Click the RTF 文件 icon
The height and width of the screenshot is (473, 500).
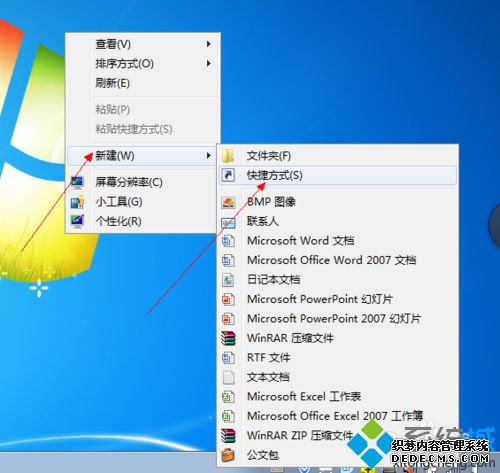point(228,358)
